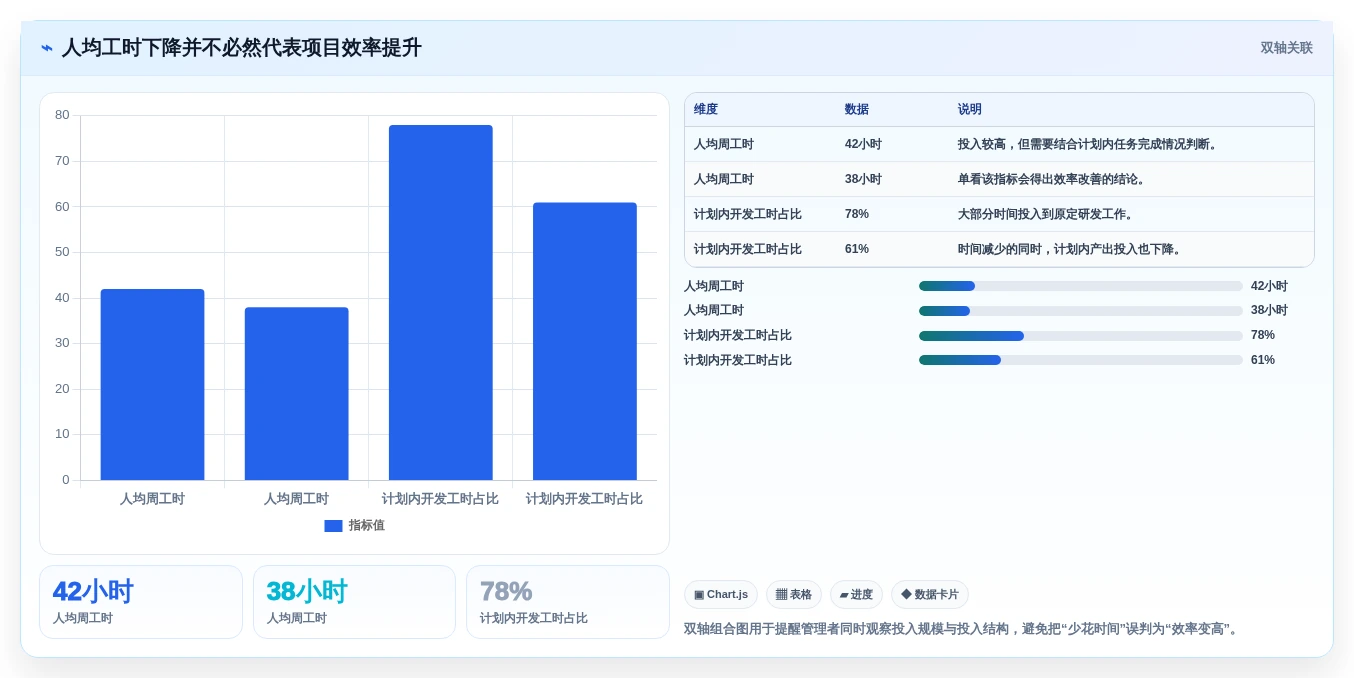Click the description 投入较高，但需要结合计划内任务完成情况判断。
Screen dimensions: 1354x678
point(1090,144)
